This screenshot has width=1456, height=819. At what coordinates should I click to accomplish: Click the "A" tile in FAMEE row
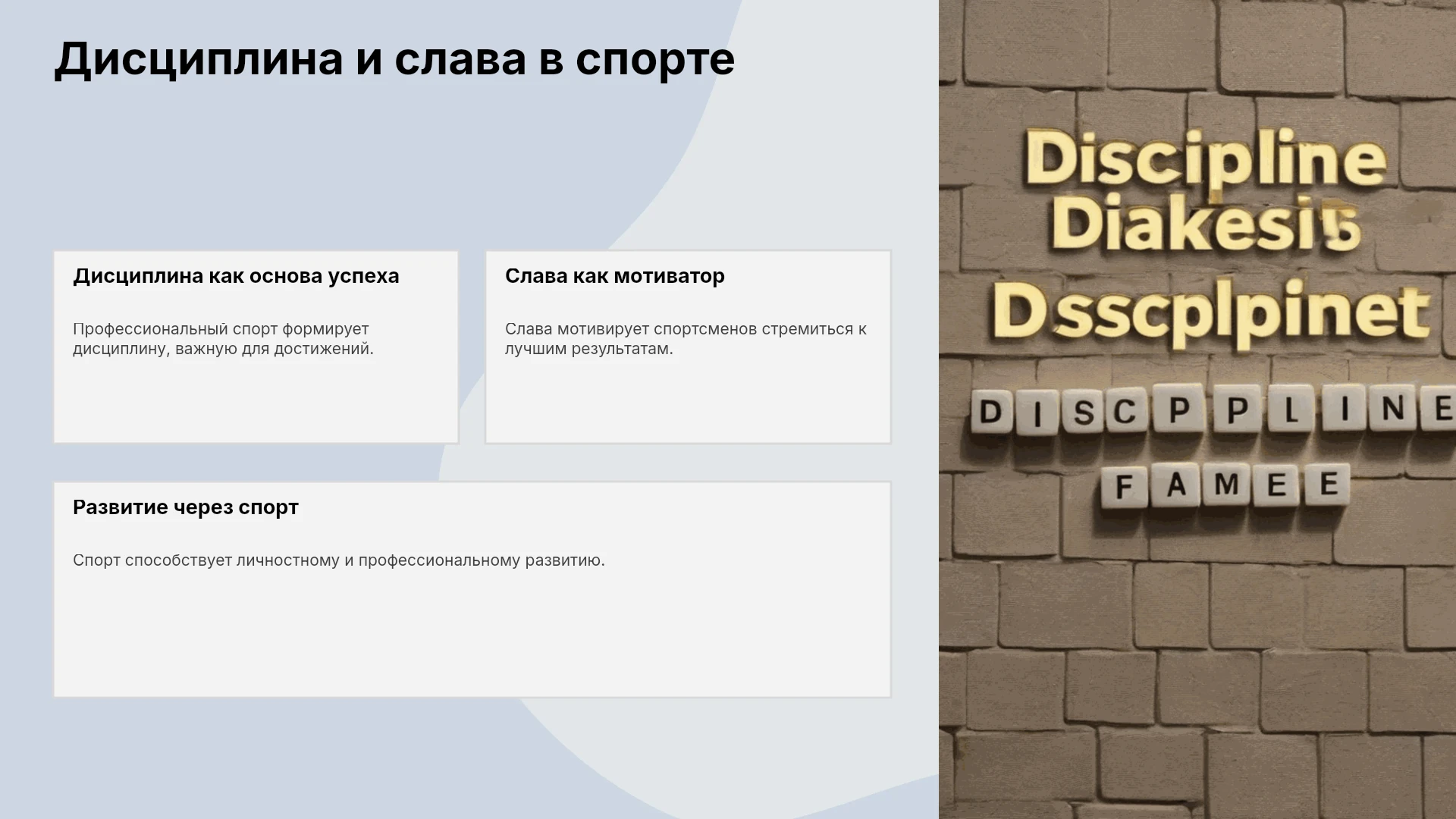pyautogui.click(x=1176, y=486)
